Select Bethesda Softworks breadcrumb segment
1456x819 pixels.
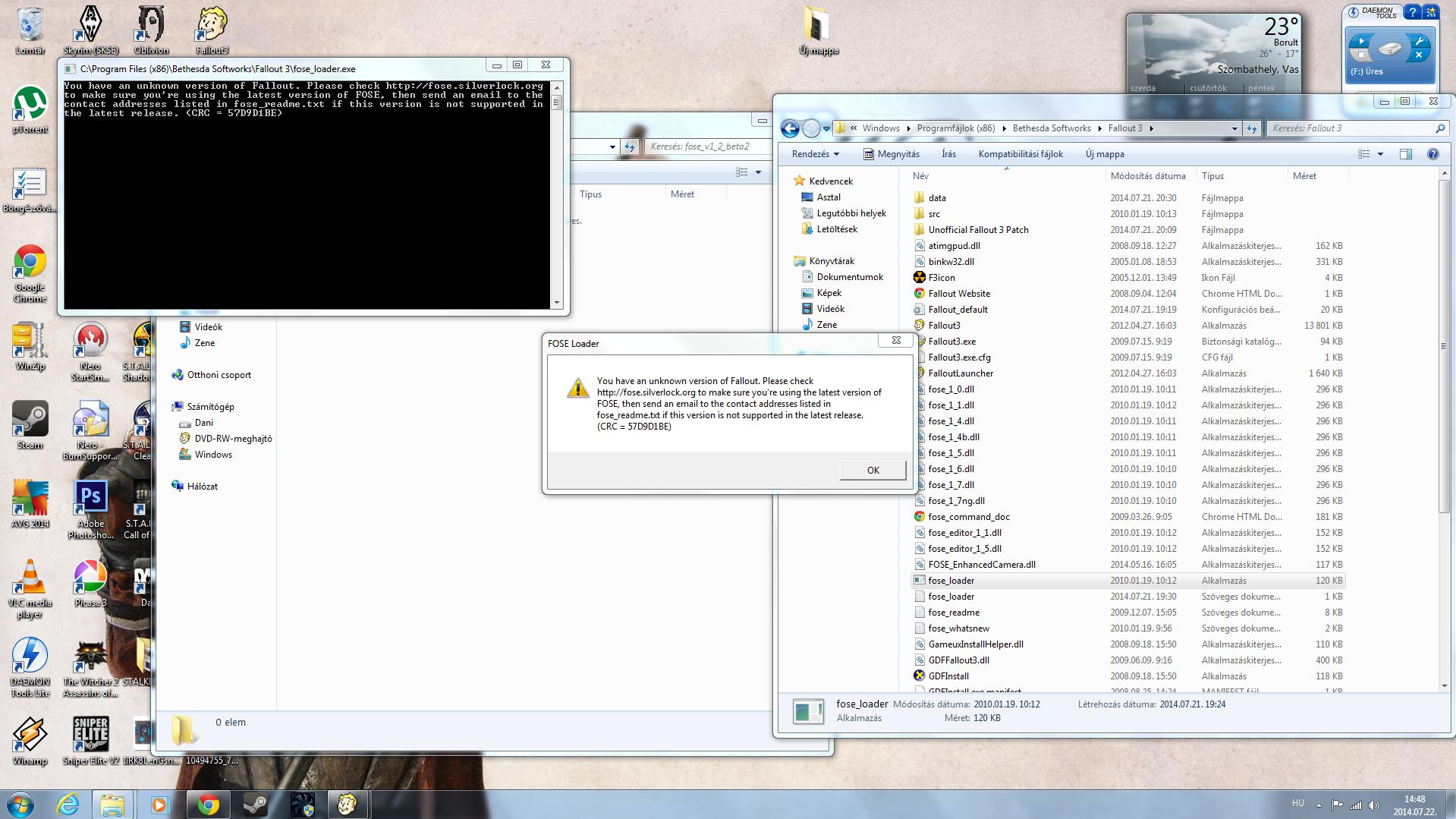point(1052,128)
